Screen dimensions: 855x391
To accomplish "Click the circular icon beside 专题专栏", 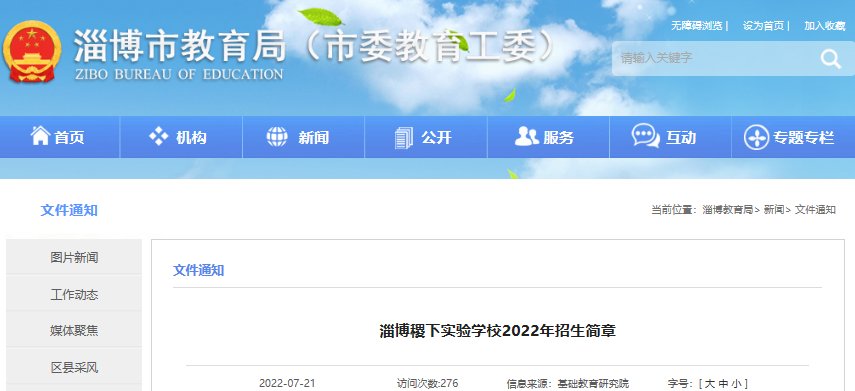I will pyautogui.click(x=756, y=137).
